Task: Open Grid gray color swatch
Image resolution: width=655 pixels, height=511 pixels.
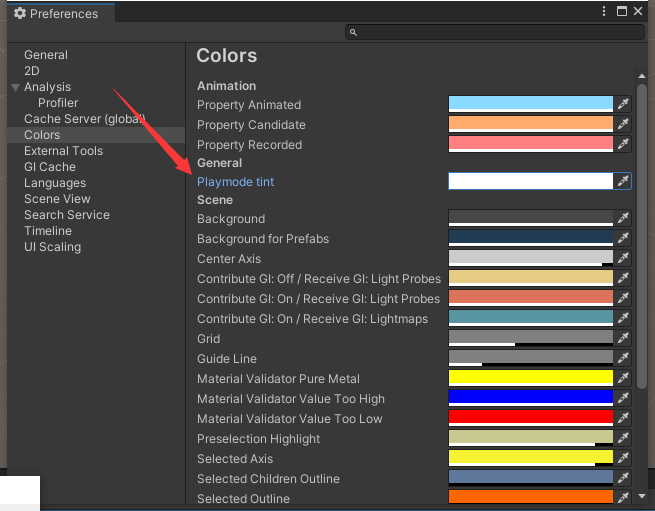Action: pos(531,338)
